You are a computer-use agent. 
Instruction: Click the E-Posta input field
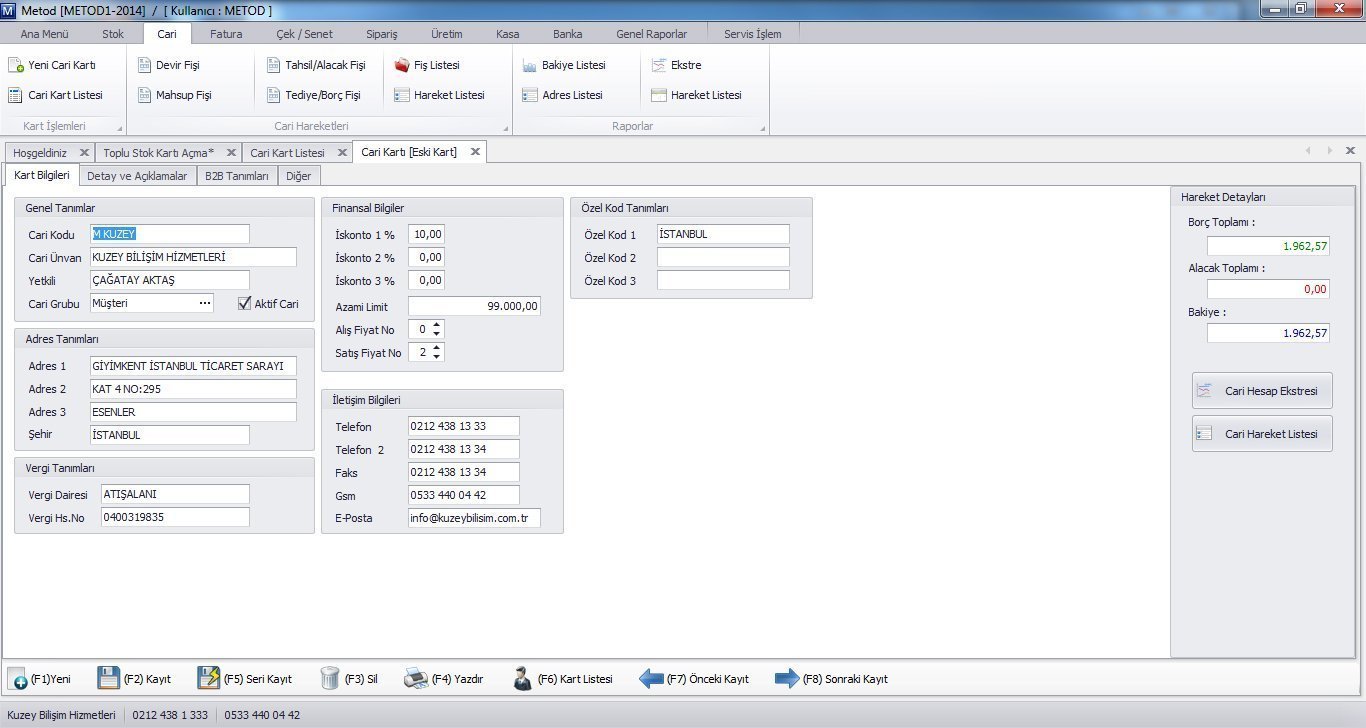coord(474,518)
